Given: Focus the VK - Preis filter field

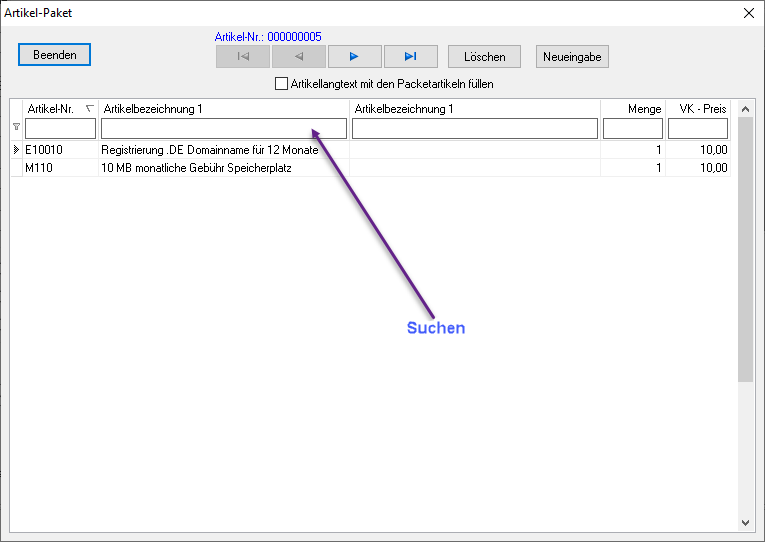Looking at the screenshot, I should click(x=698, y=129).
